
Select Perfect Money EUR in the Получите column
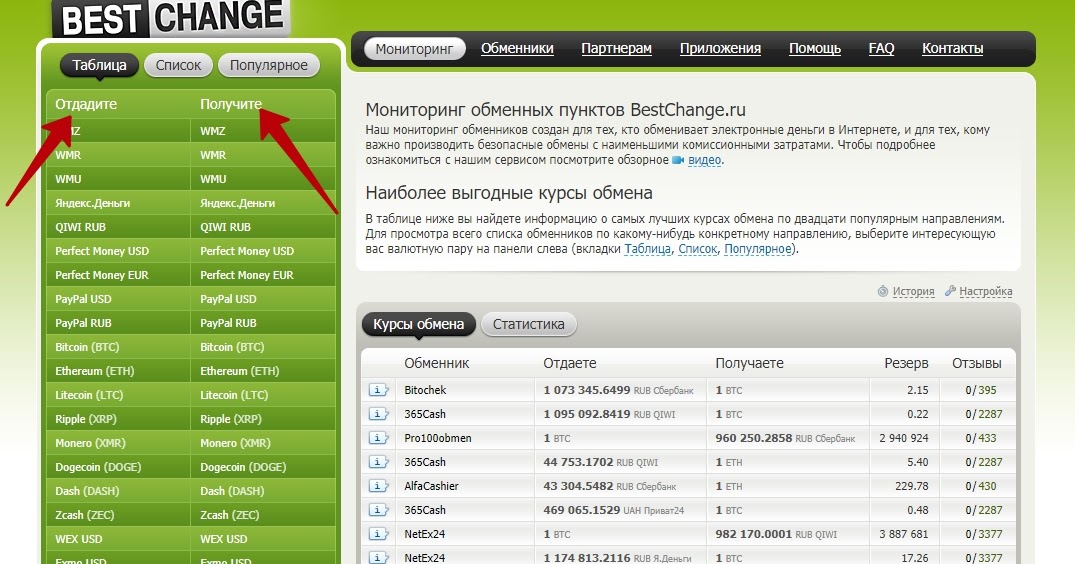[263, 275]
